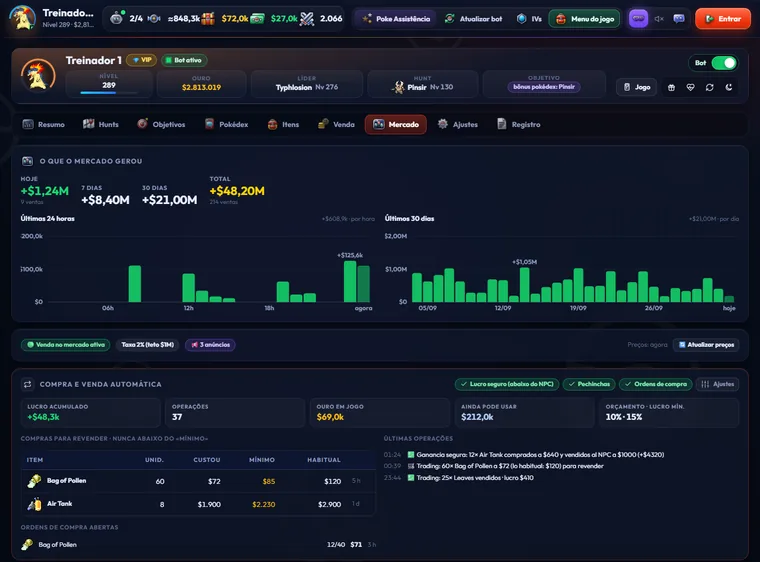The width and height of the screenshot is (760, 562).
Task: Click the robot bot-count icon beside 2/4
Action: tap(116, 18)
